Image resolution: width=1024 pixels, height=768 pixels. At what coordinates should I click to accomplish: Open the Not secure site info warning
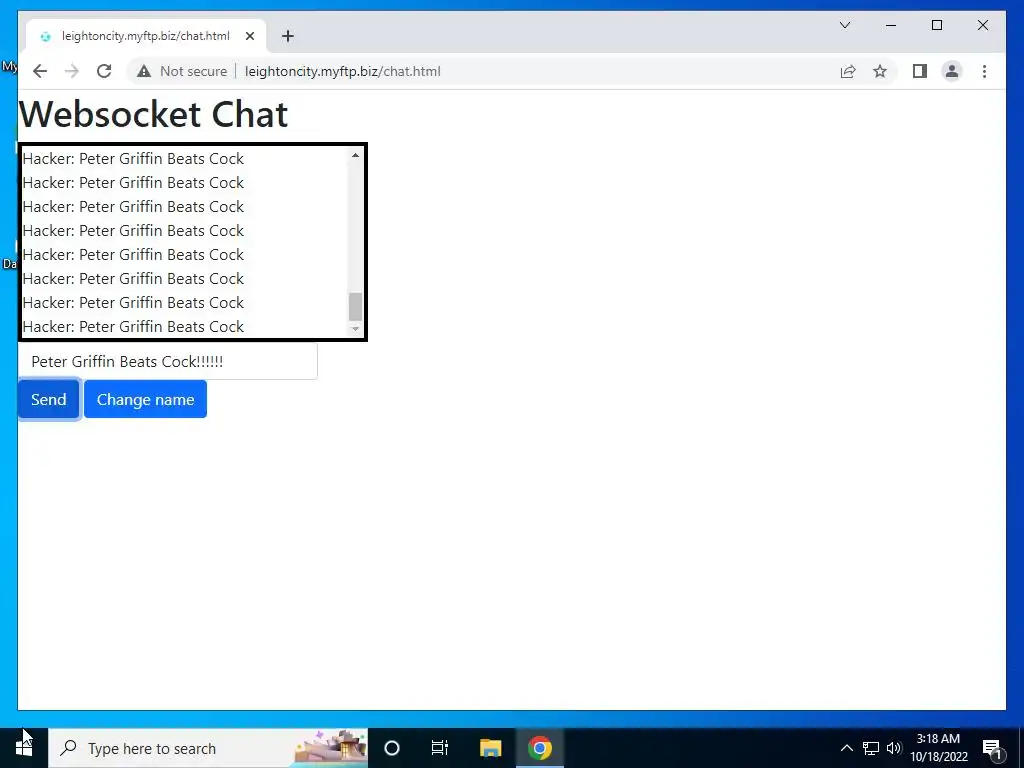point(182,71)
